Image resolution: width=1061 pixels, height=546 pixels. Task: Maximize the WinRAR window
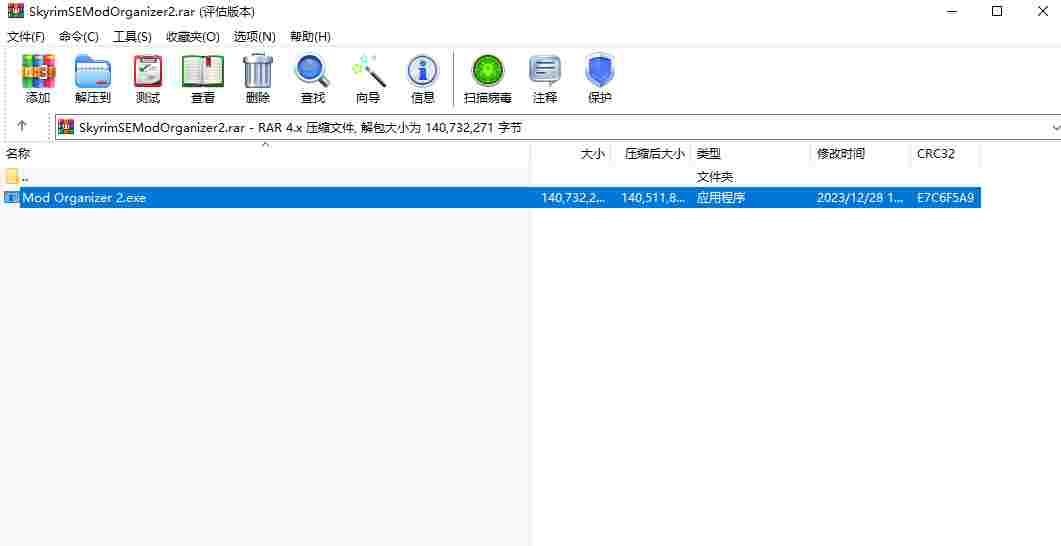[x=997, y=12]
